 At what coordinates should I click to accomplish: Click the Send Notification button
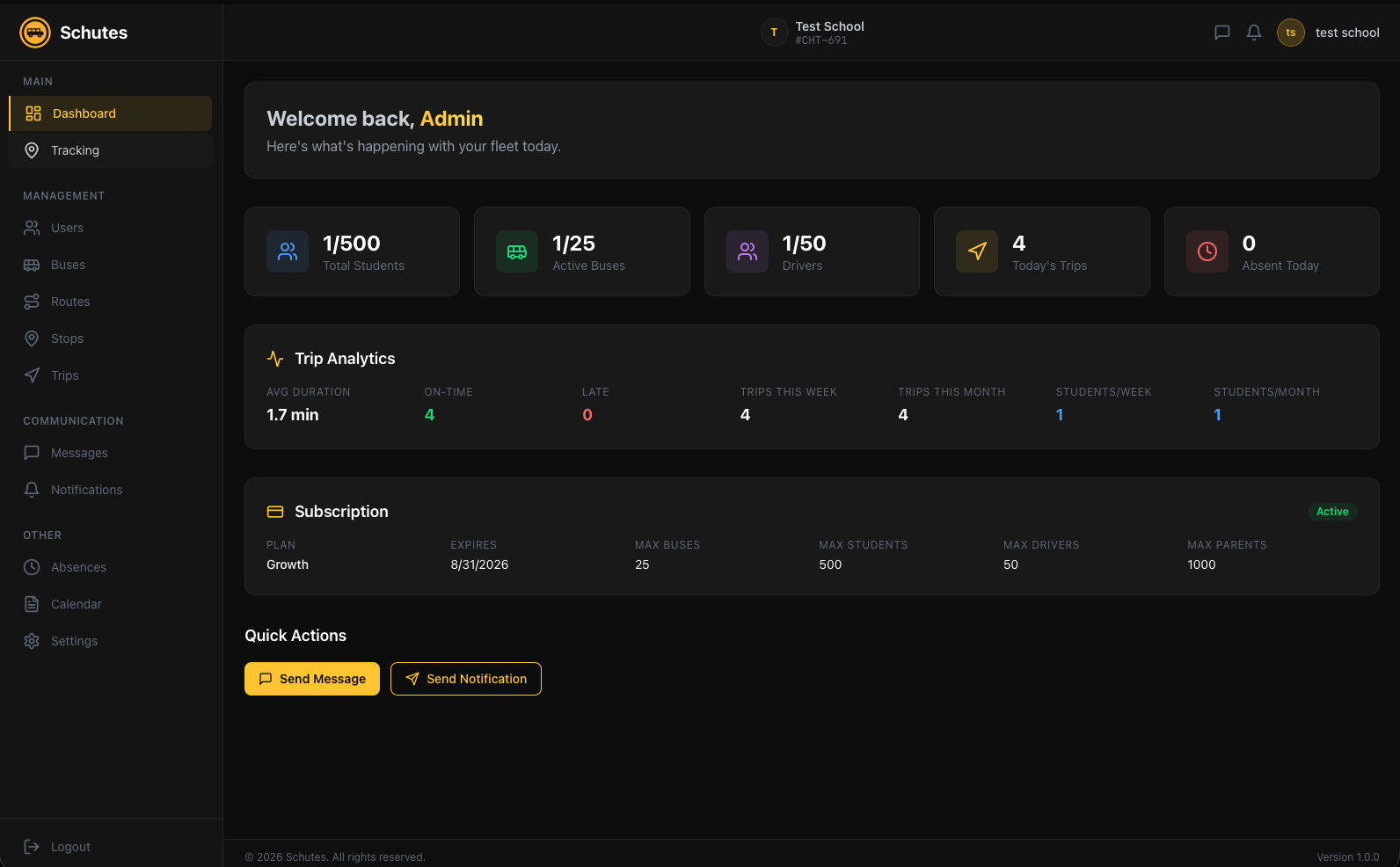coord(466,679)
